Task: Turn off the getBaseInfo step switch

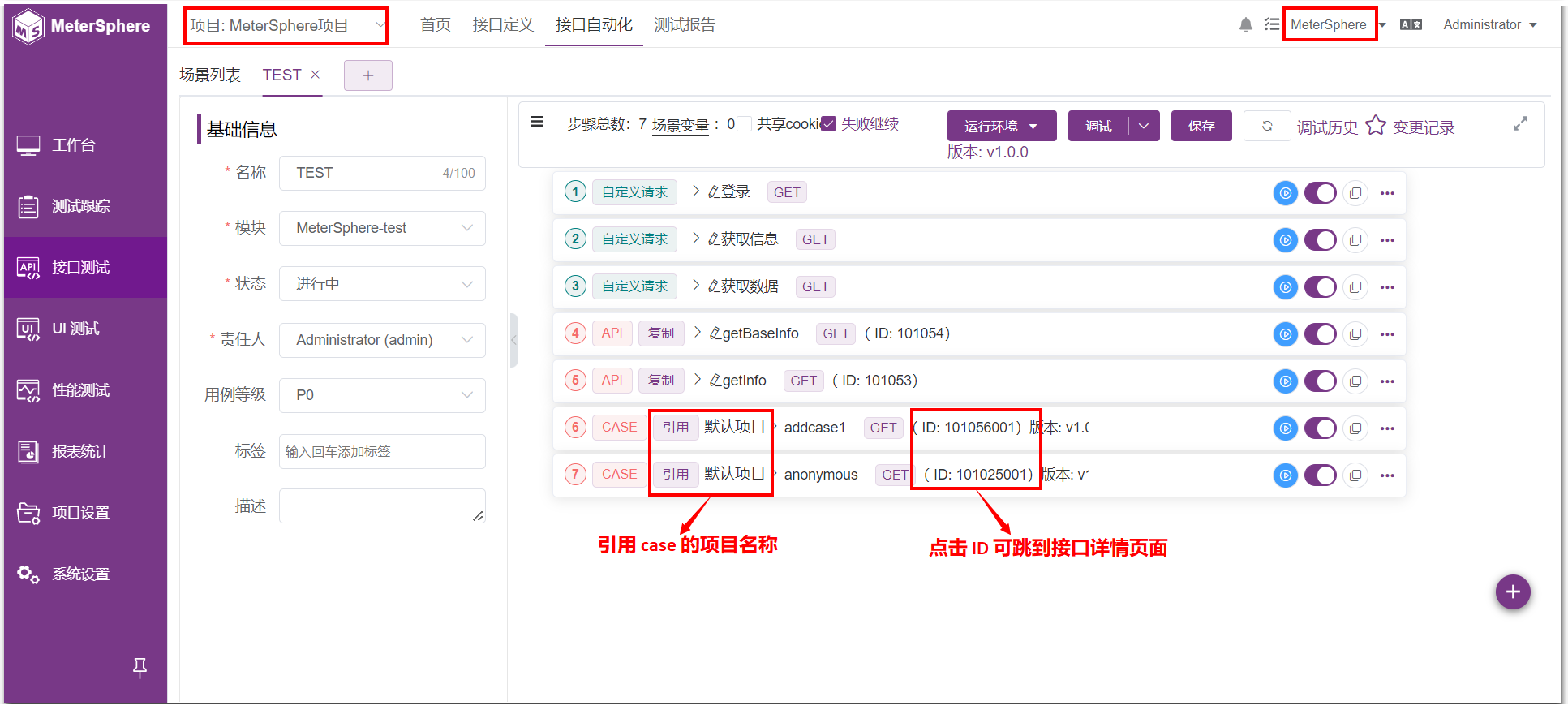Action: 1320,334
